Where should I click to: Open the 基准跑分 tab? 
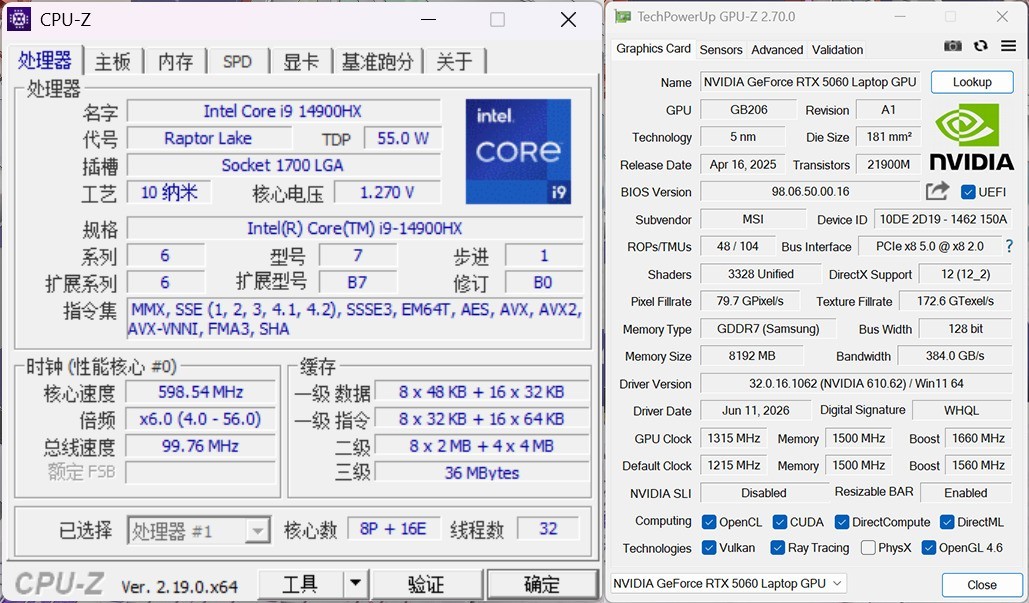point(377,62)
